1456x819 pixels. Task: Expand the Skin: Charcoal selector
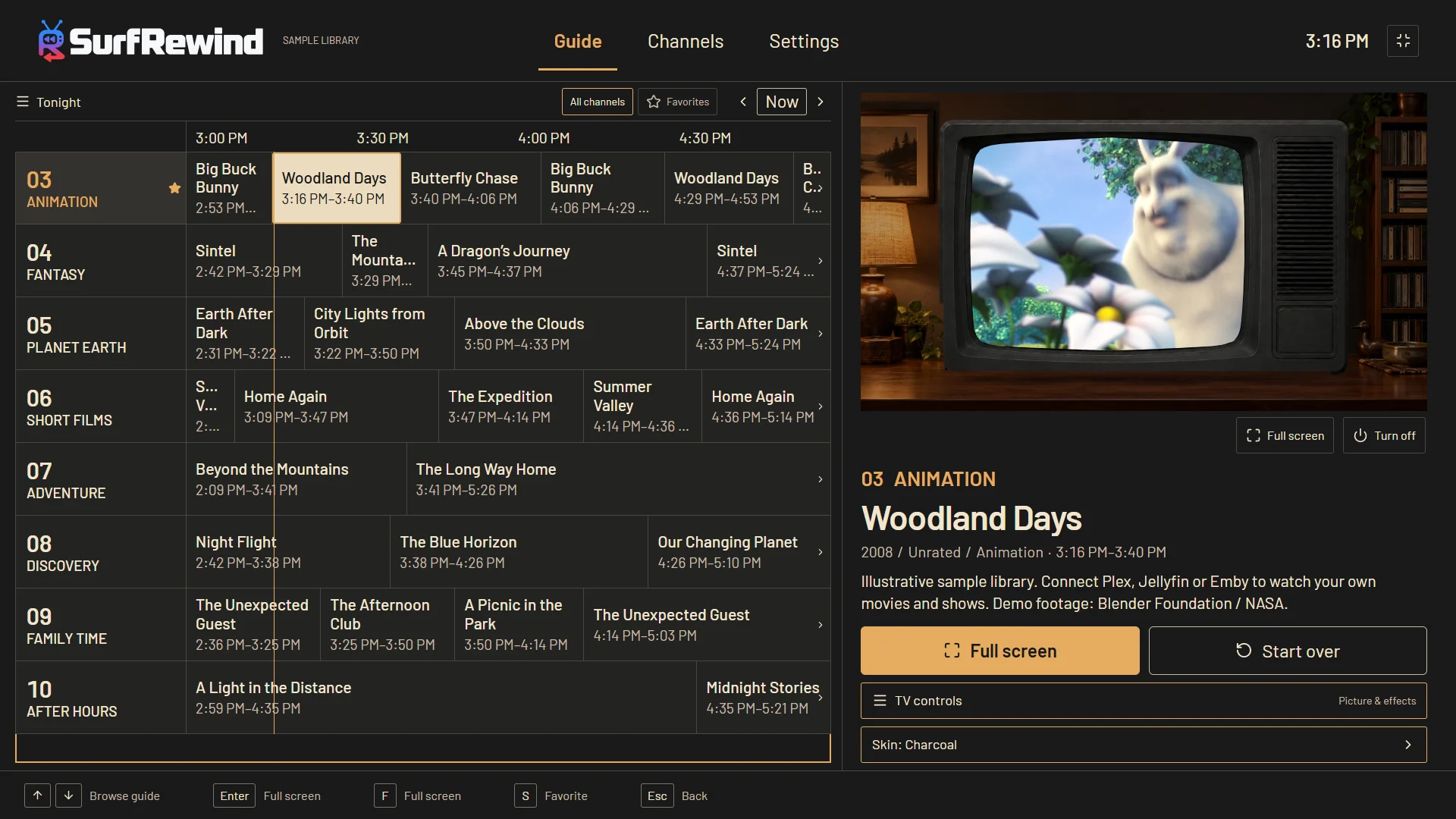pos(1144,745)
